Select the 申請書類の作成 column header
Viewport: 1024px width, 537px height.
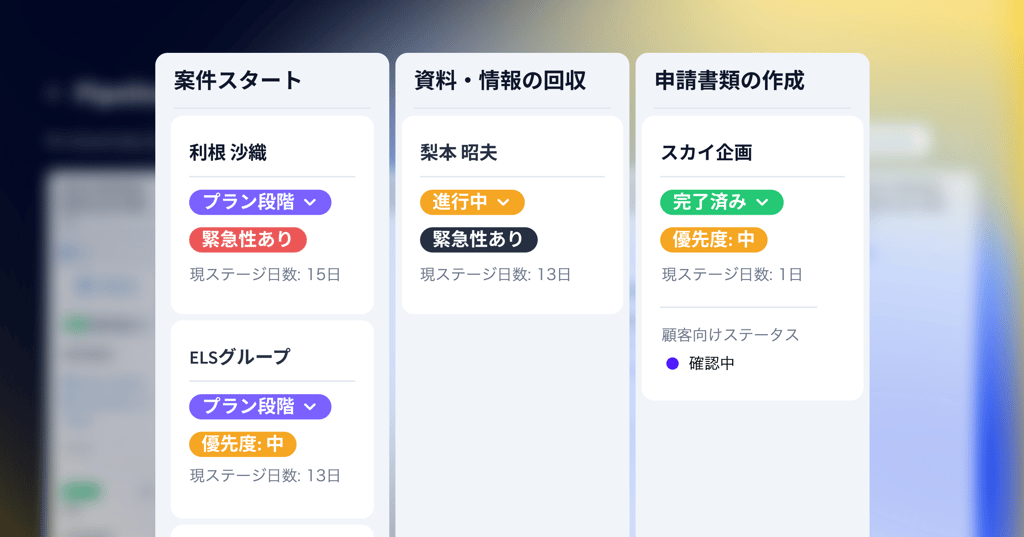730,81
